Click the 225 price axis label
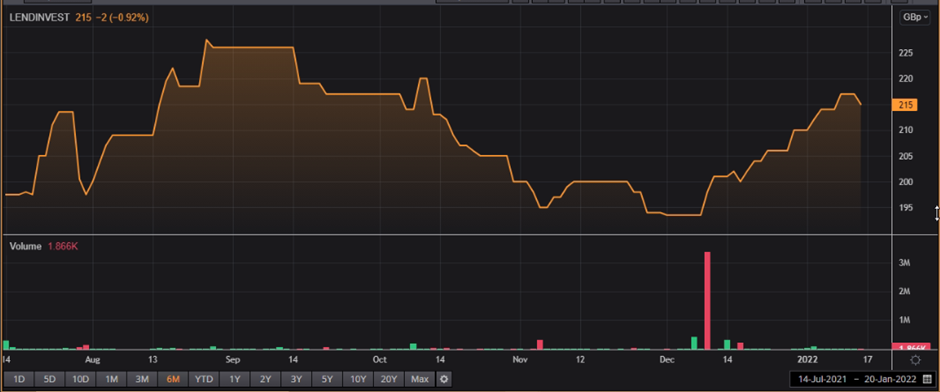 point(905,53)
